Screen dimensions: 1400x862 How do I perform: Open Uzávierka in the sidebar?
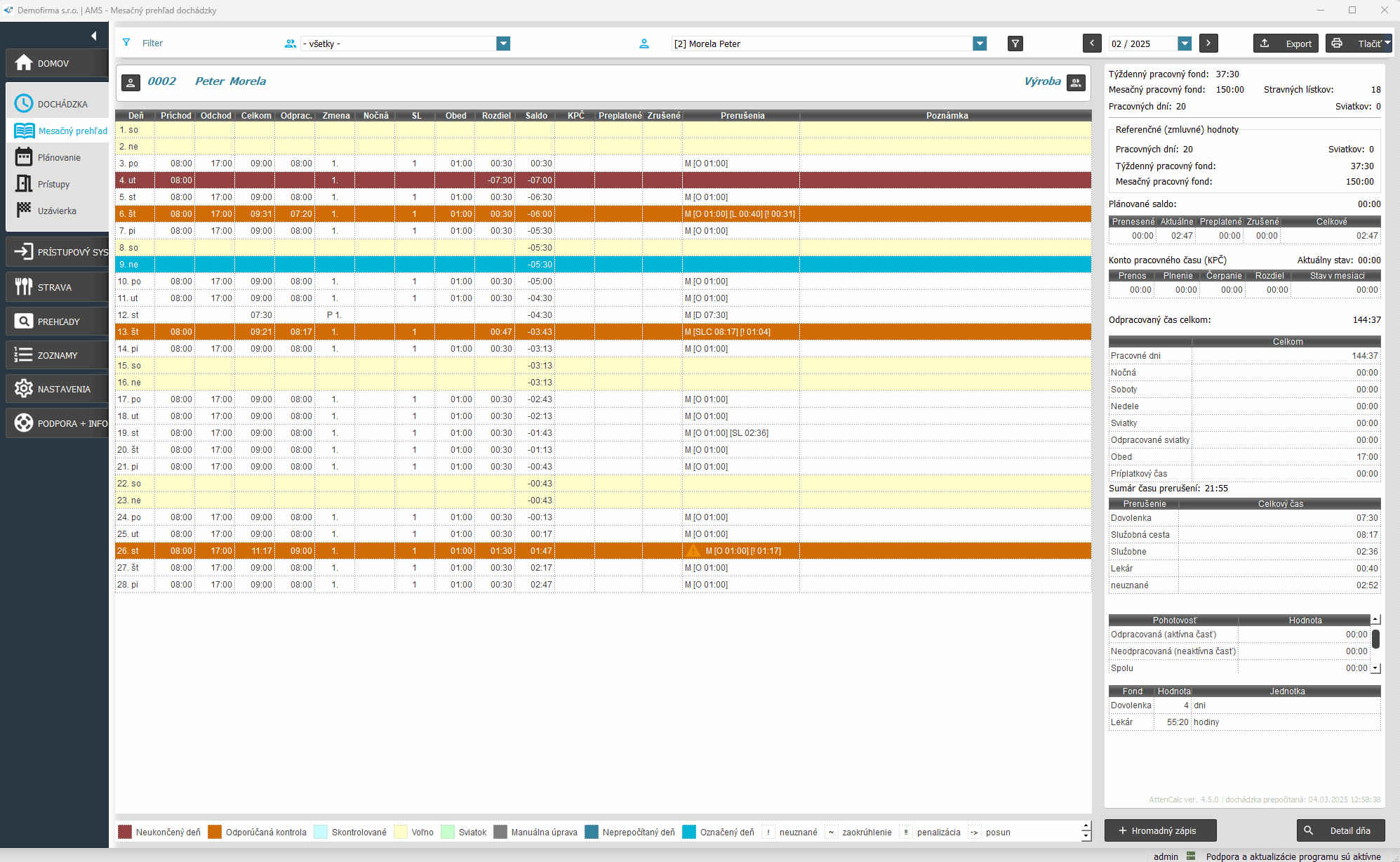pyautogui.click(x=56, y=211)
